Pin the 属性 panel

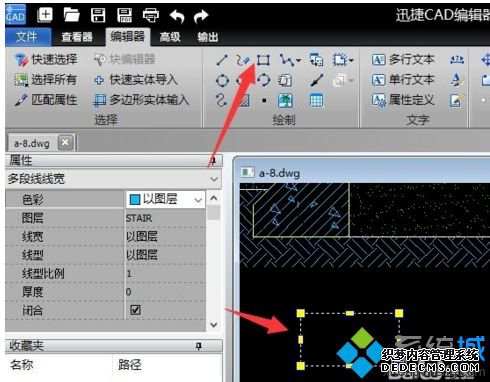click(x=213, y=161)
